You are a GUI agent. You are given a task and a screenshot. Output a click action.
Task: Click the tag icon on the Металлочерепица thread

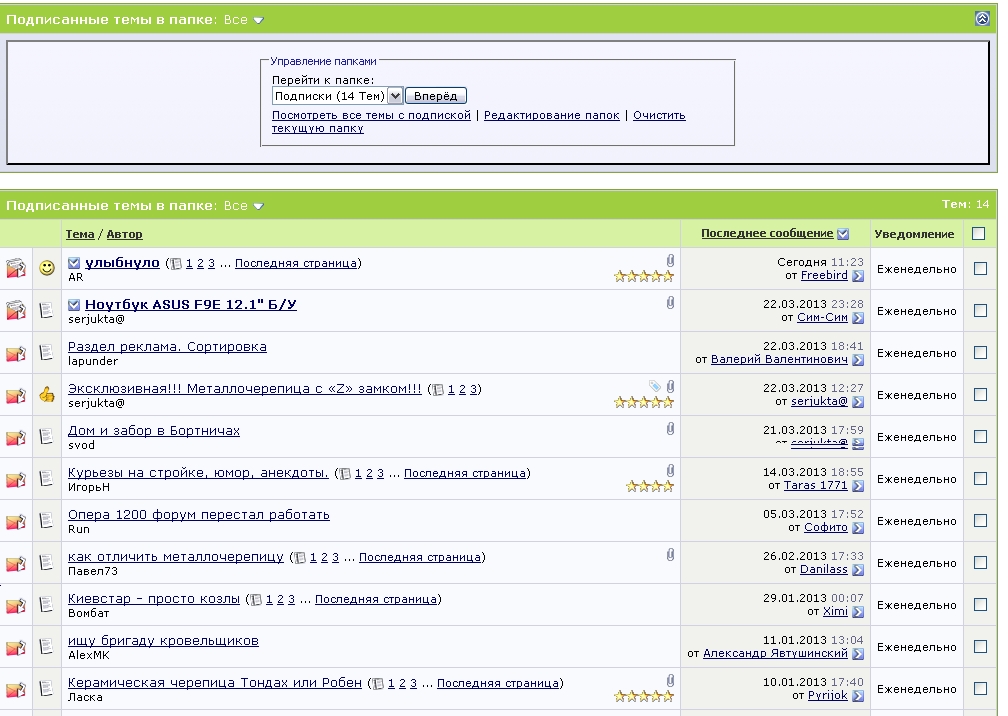[654, 386]
